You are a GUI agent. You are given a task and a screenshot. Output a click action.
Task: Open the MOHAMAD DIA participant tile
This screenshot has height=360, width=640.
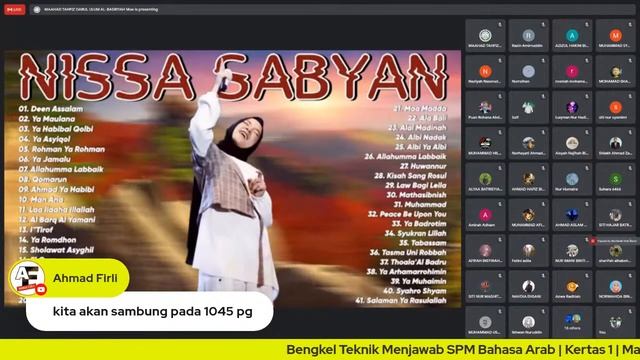pos(616,72)
